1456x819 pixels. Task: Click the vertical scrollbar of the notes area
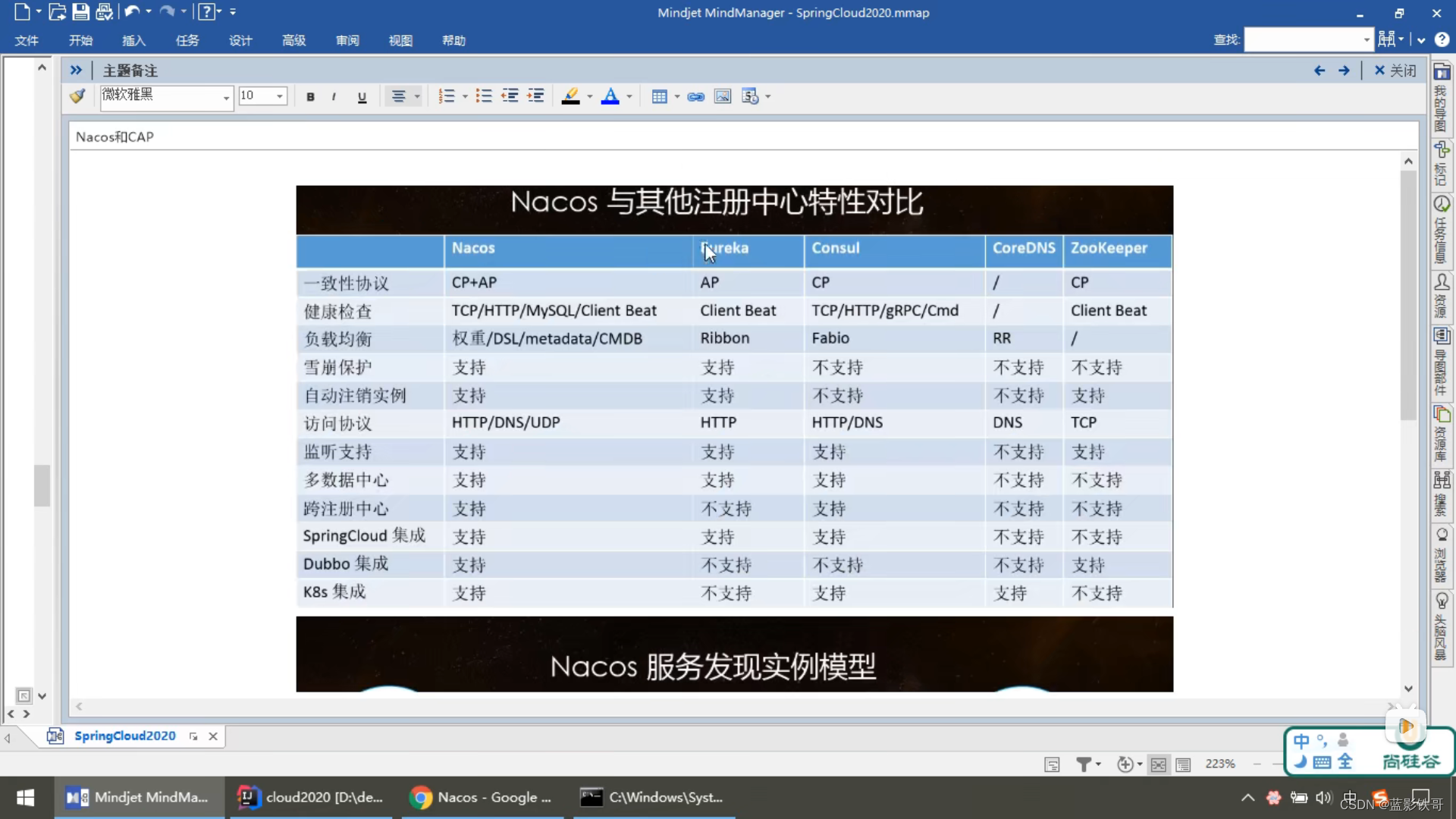(x=1408, y=296)
